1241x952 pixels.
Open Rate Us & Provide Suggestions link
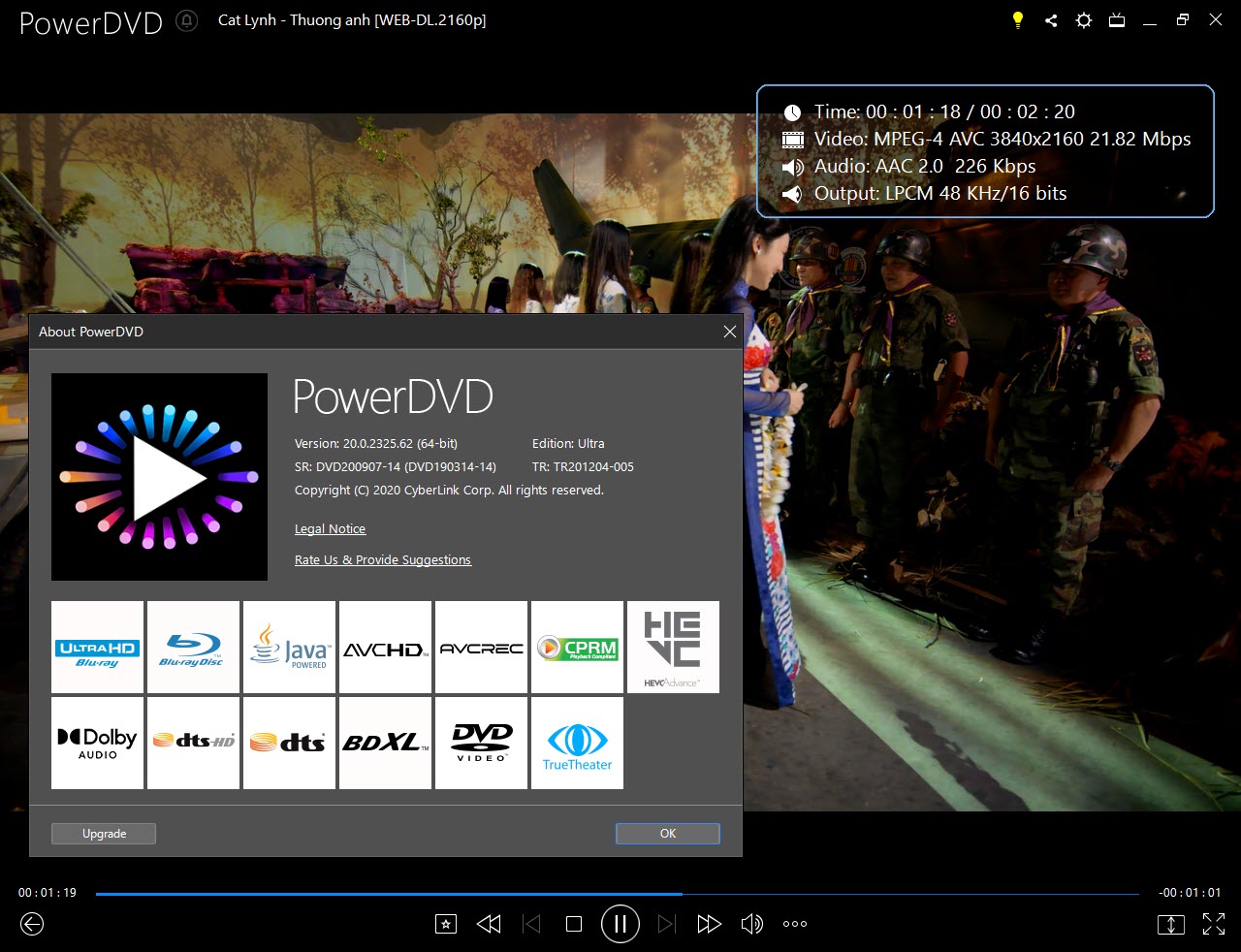pyautogui.click(x=383, y=560)
